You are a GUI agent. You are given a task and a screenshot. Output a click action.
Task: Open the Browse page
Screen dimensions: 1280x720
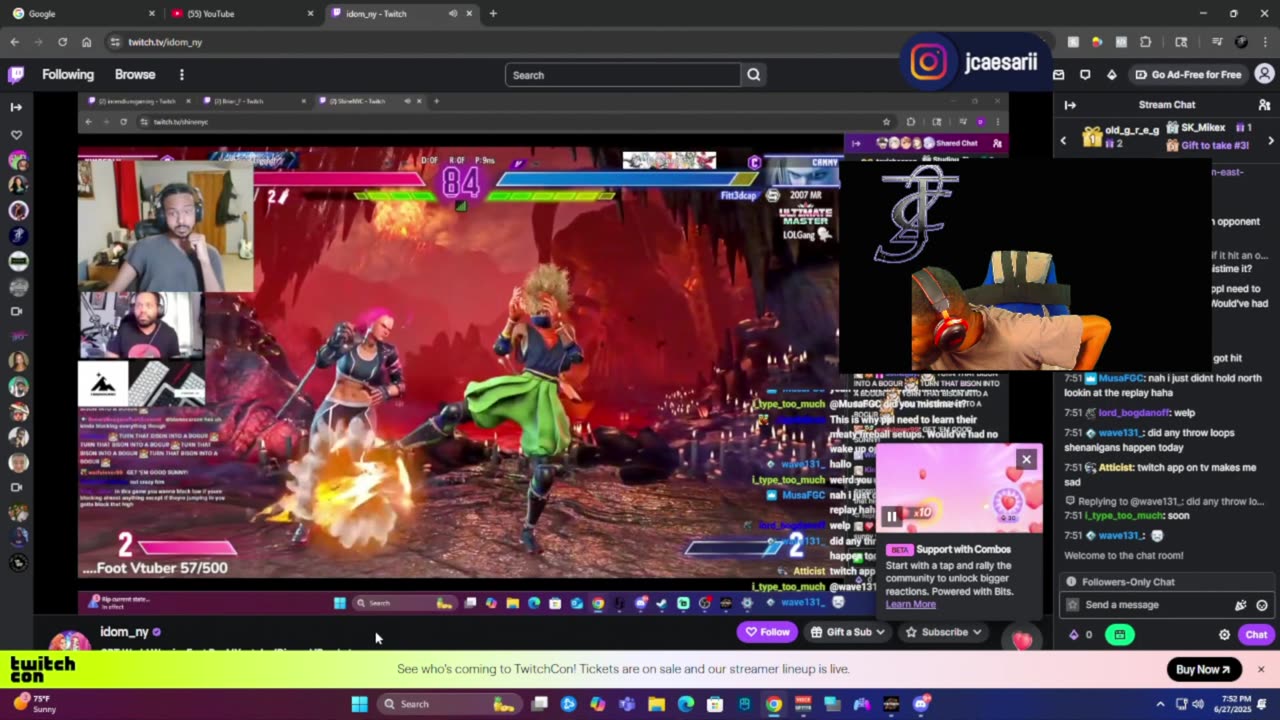tap(135, 75)
